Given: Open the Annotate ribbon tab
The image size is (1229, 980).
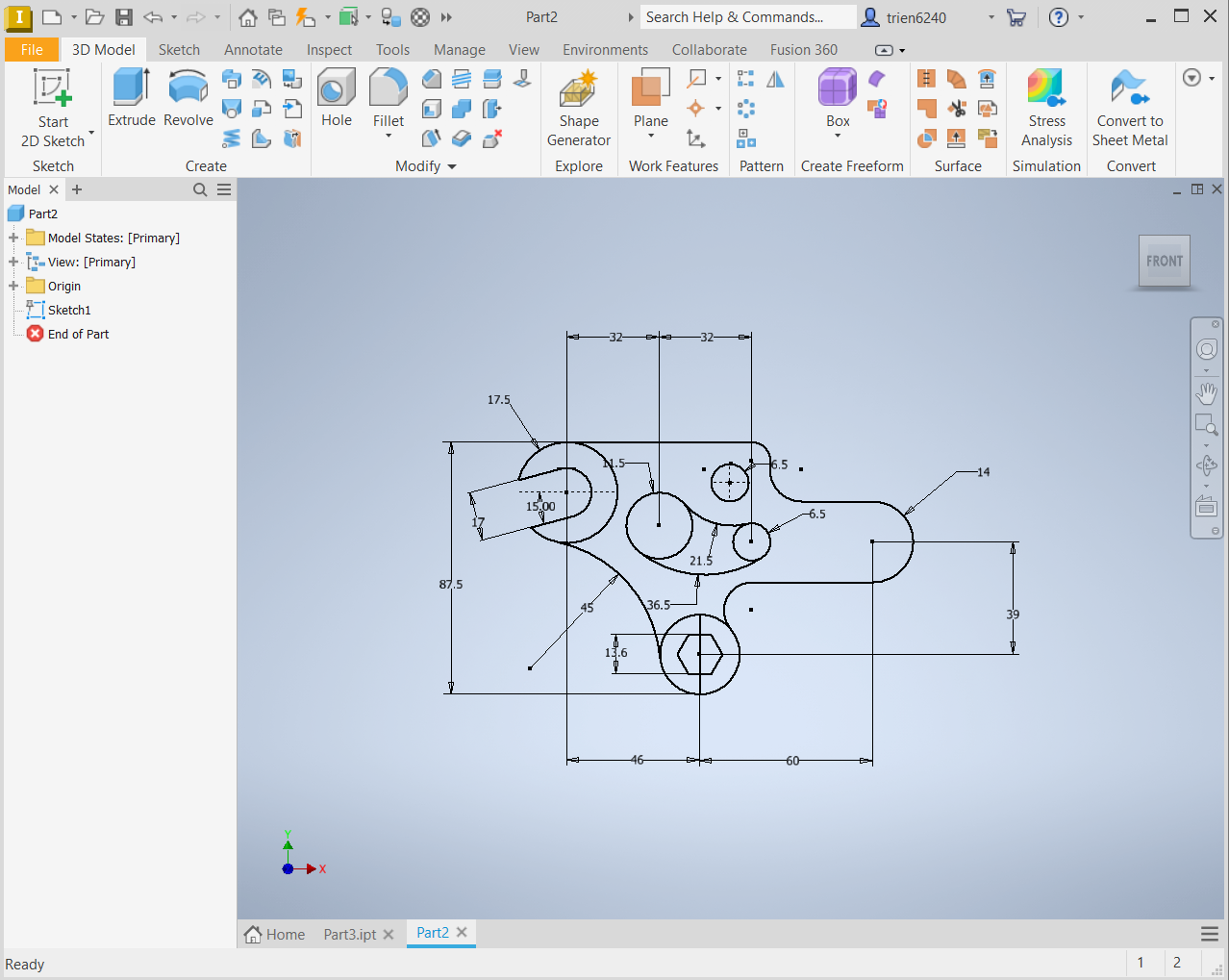Looking at the screenshot, I should 253,50.
